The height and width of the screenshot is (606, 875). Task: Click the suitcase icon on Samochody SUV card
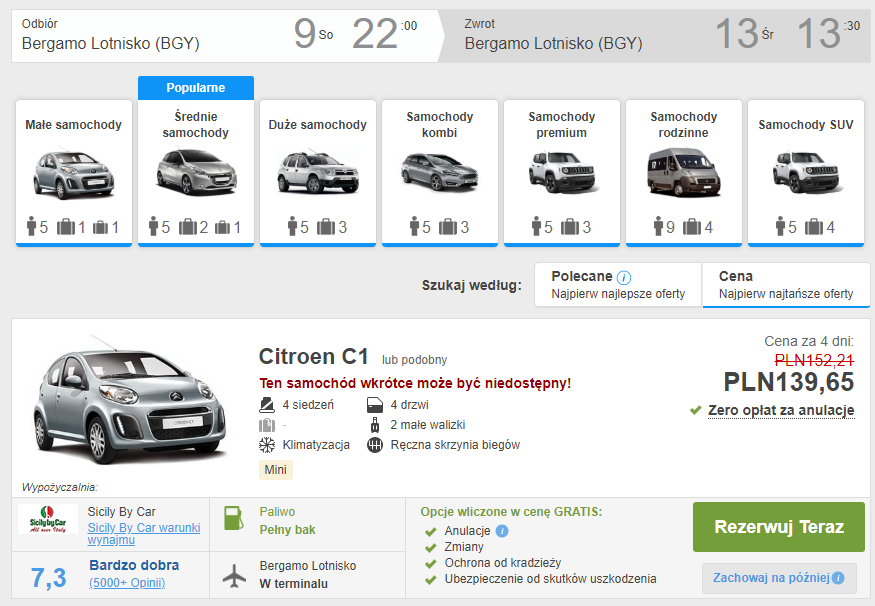[x=814, y=227]
